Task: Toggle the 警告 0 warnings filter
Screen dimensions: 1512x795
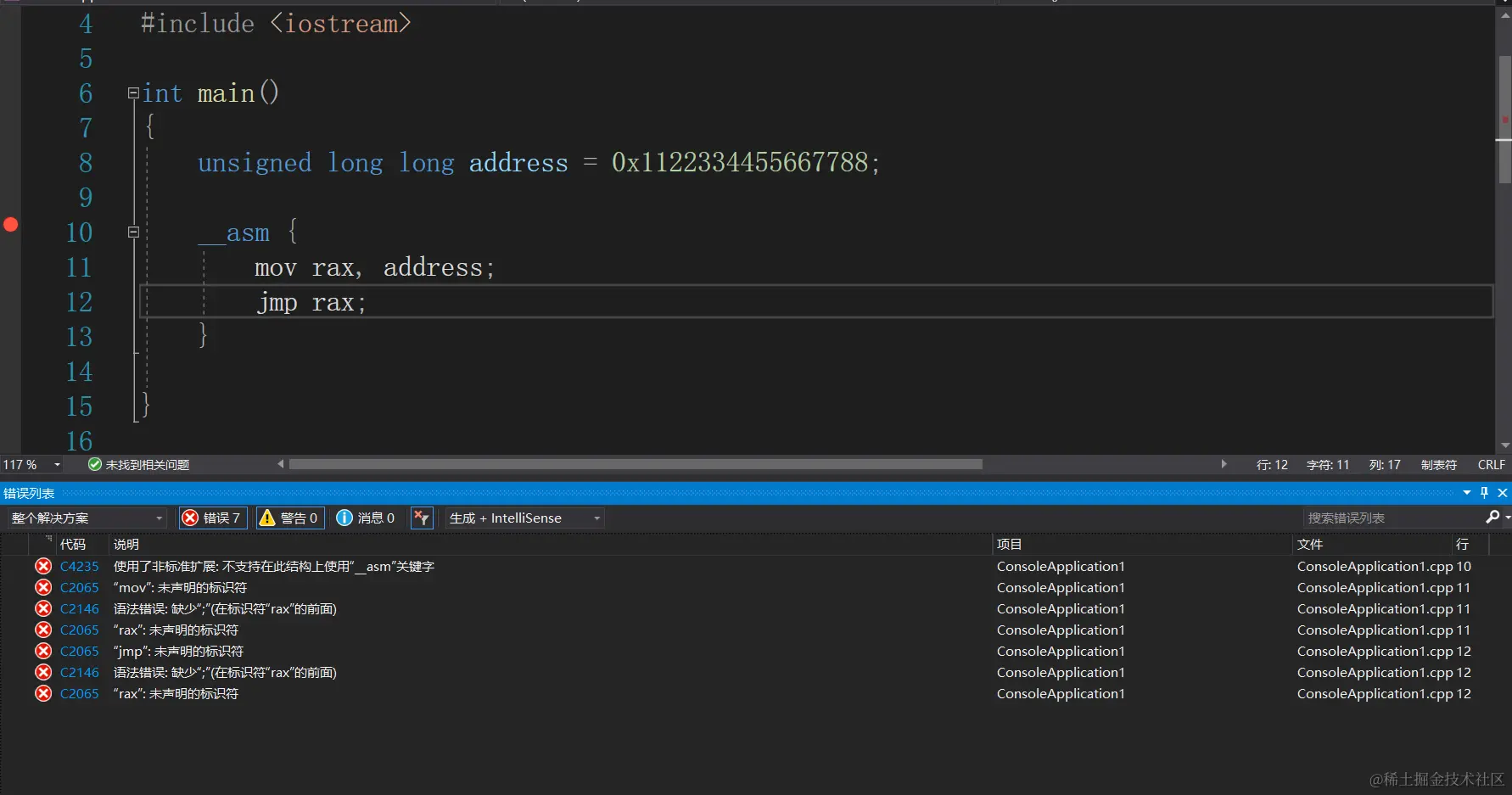Action: click(x=289, y=518)
